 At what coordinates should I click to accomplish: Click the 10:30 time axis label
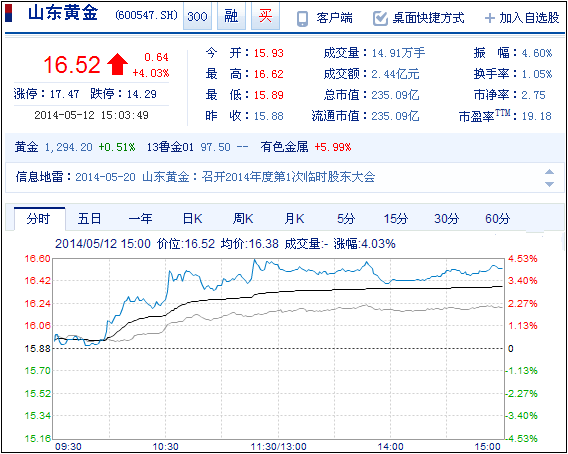tap(166, 447)
